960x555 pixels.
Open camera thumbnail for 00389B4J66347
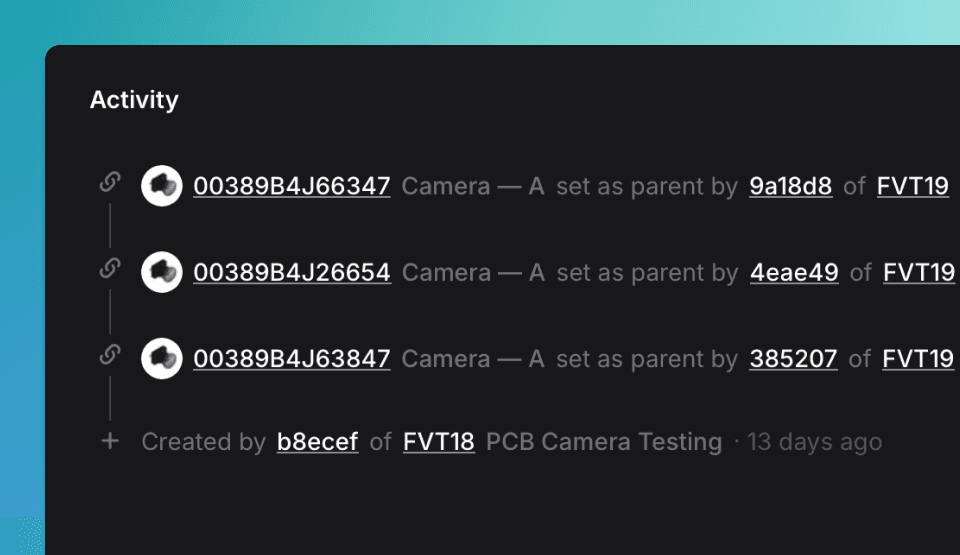coord(161,186)
